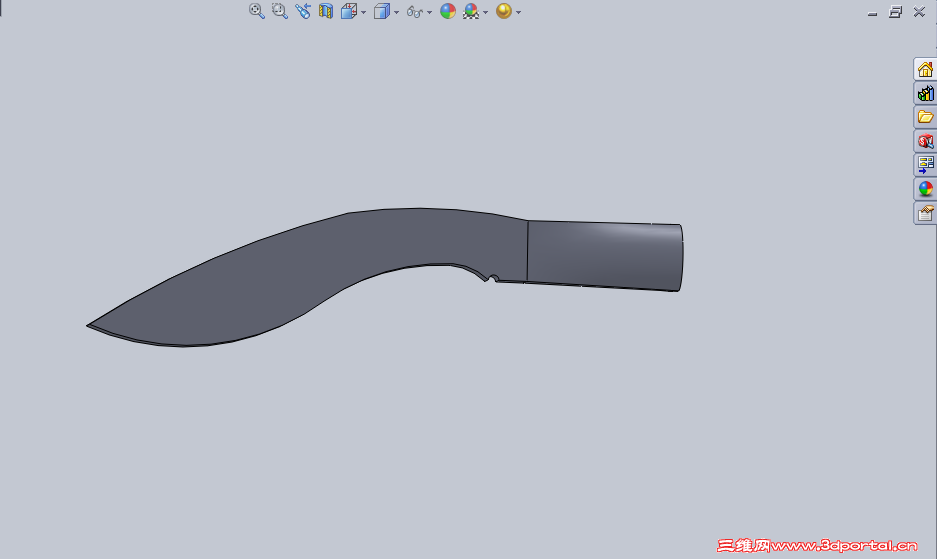Click the View Settings gold sphere icon

(x=504, y=11)
